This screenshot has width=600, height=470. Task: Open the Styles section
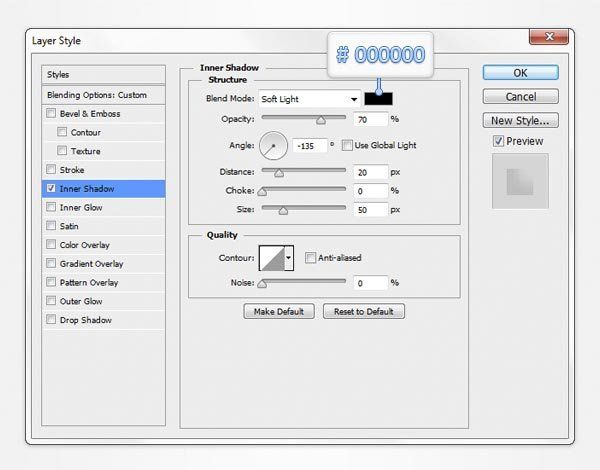103,75
